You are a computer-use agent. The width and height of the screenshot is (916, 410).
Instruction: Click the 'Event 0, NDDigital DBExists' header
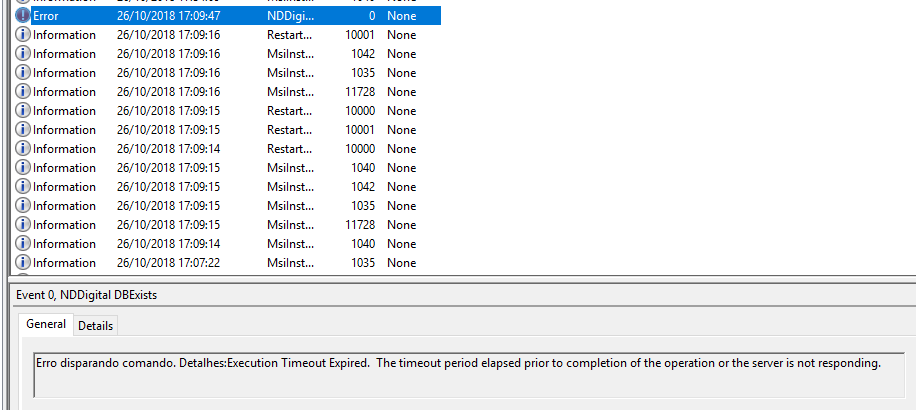pyautogui.click(x=87, y=295)
